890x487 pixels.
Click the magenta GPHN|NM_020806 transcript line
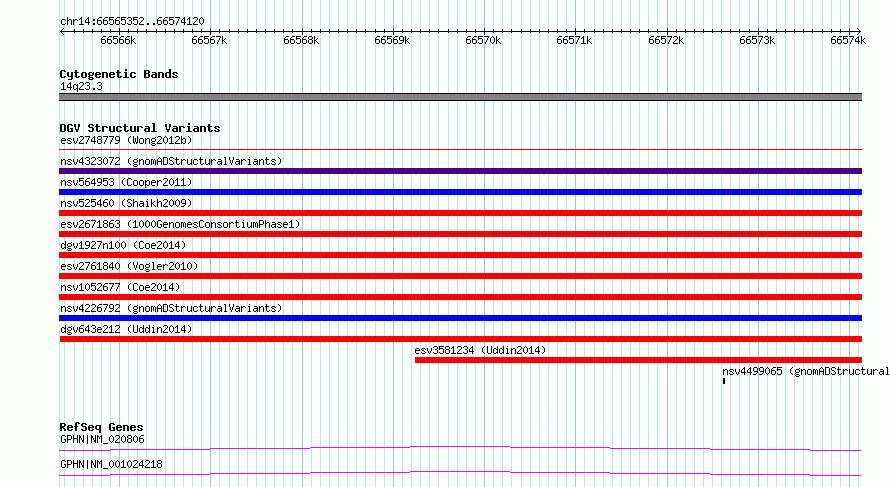(460, 448)
